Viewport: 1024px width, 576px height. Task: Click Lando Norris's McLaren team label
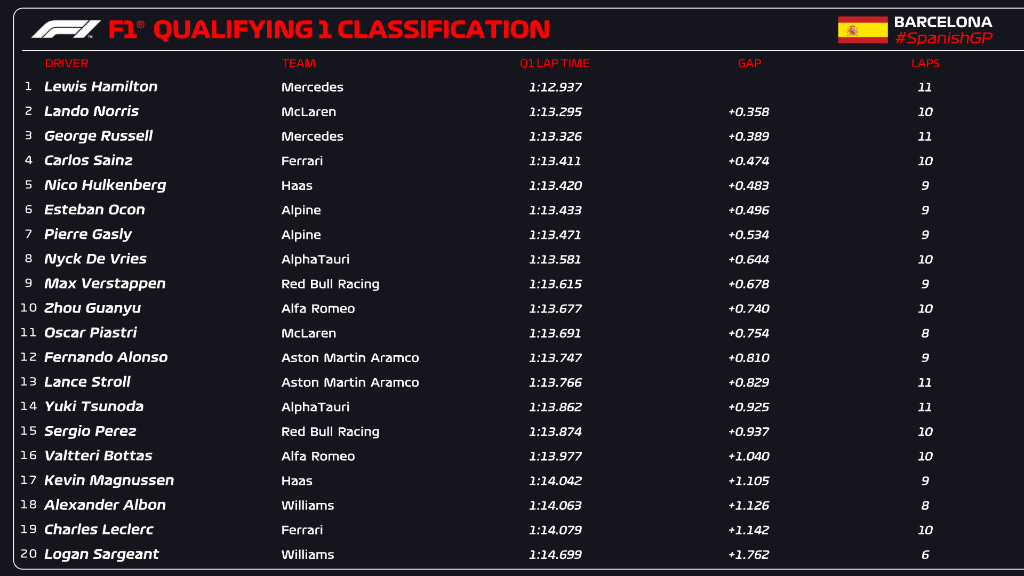point(308,112)
